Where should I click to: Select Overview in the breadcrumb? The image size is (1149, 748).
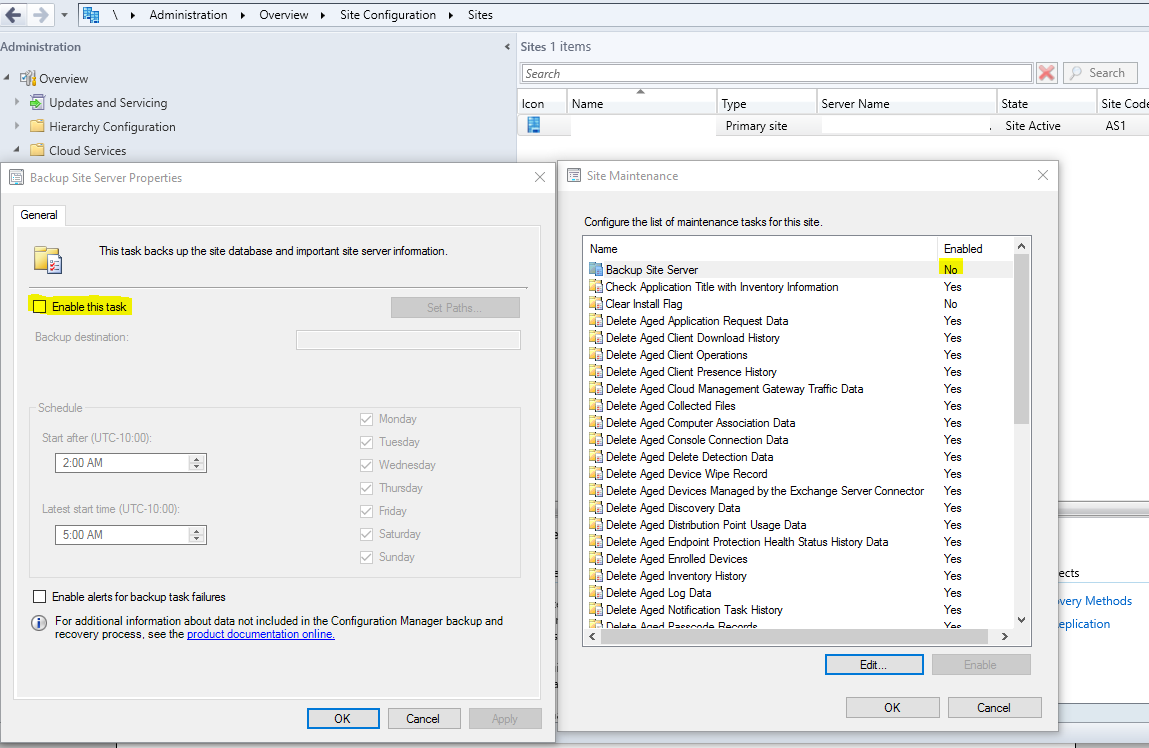coord(284,15)
